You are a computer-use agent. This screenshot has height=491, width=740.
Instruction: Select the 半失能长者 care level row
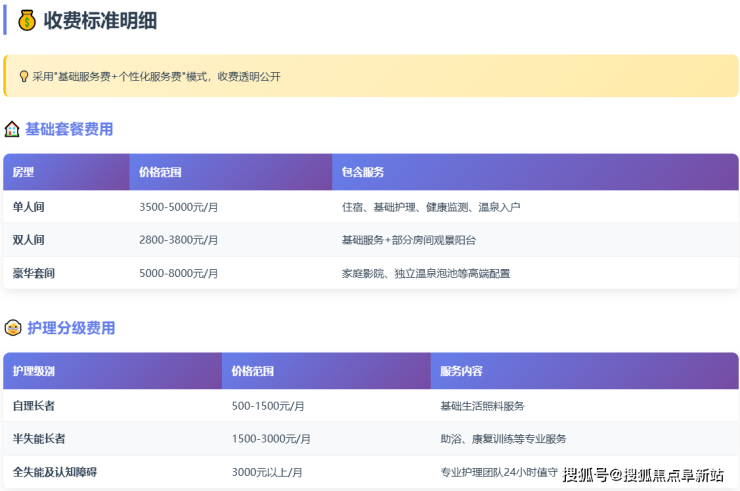click(39, 439)
